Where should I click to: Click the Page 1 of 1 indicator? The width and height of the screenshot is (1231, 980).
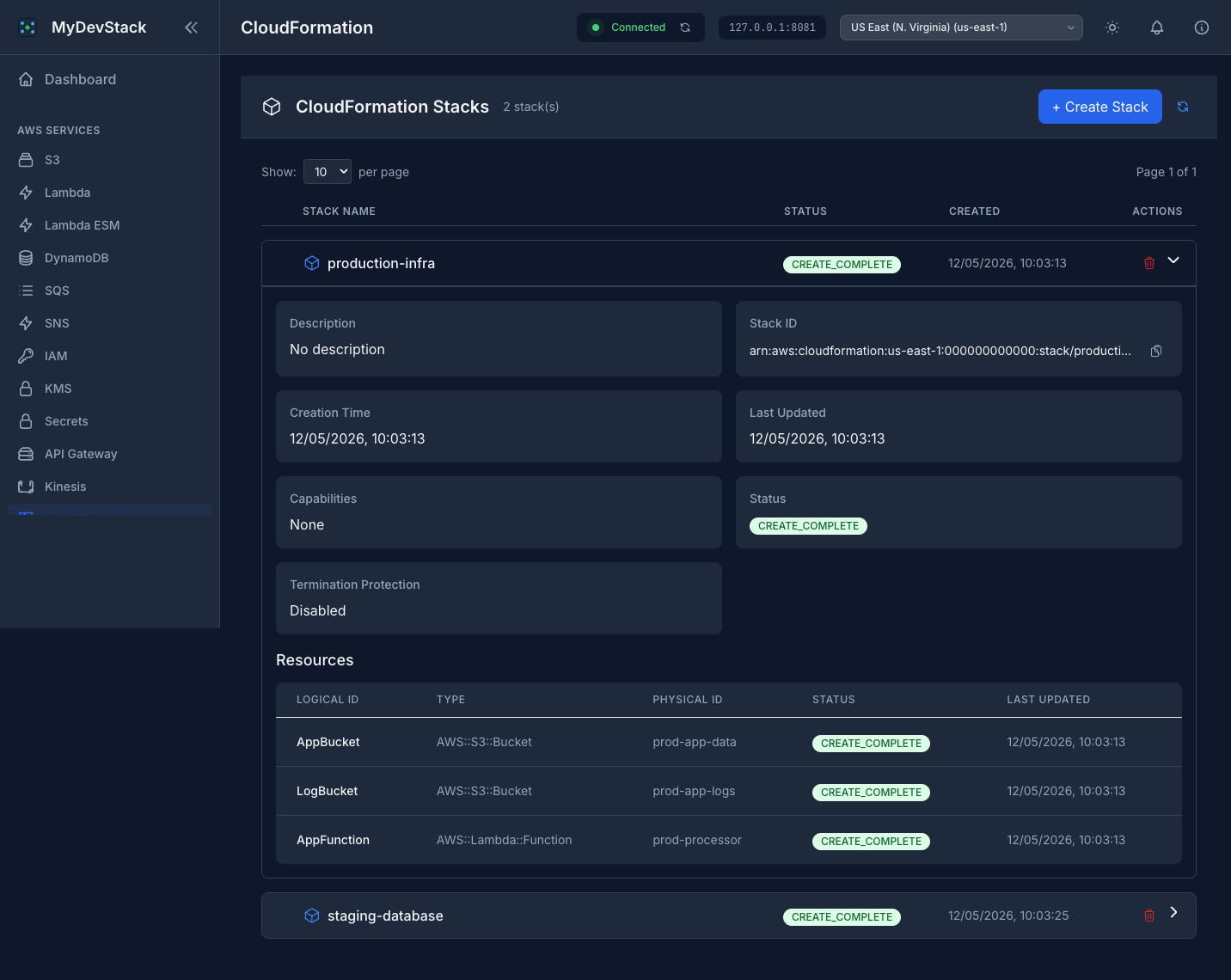(x=1167, y=172)
